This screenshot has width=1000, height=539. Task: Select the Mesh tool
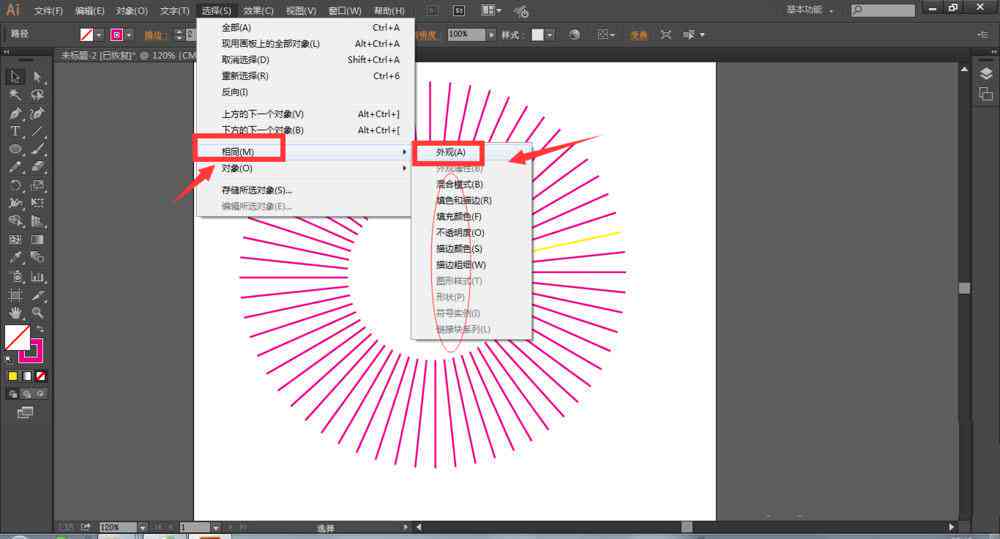[x=15, y=240]
